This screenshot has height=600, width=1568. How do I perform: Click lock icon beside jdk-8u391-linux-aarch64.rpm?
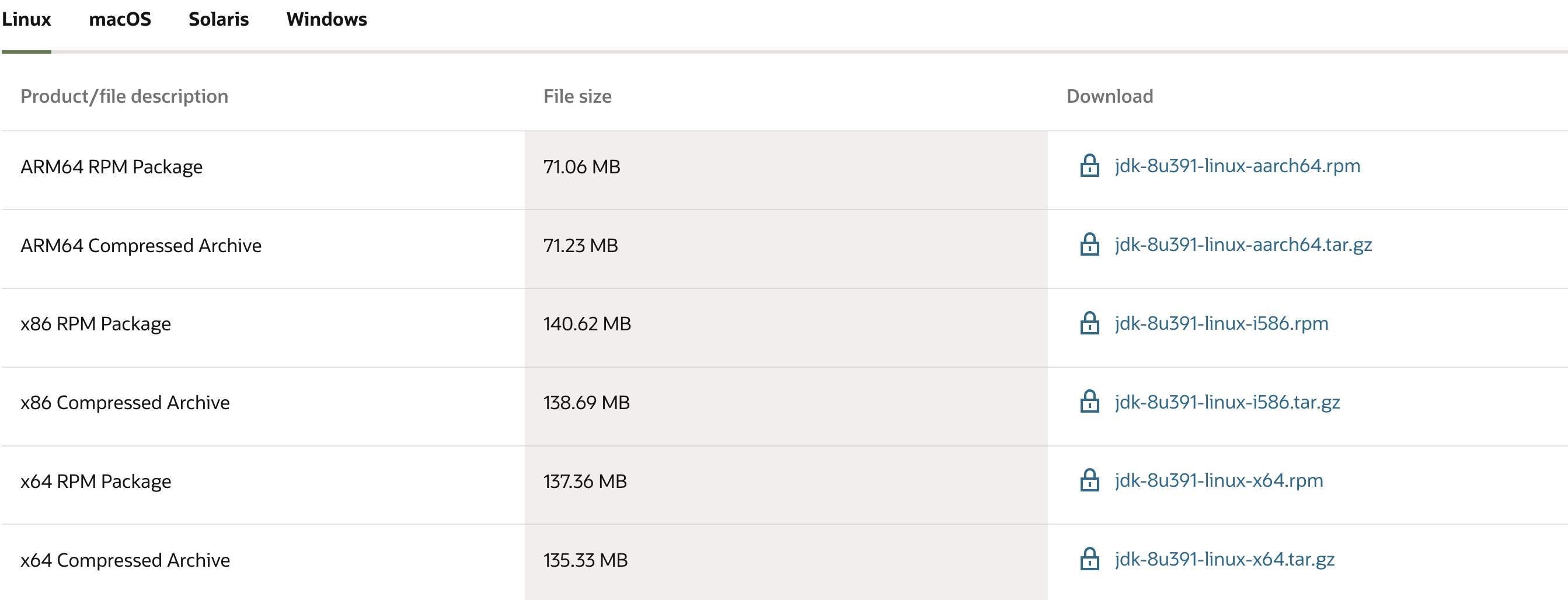coord(1089,166)
